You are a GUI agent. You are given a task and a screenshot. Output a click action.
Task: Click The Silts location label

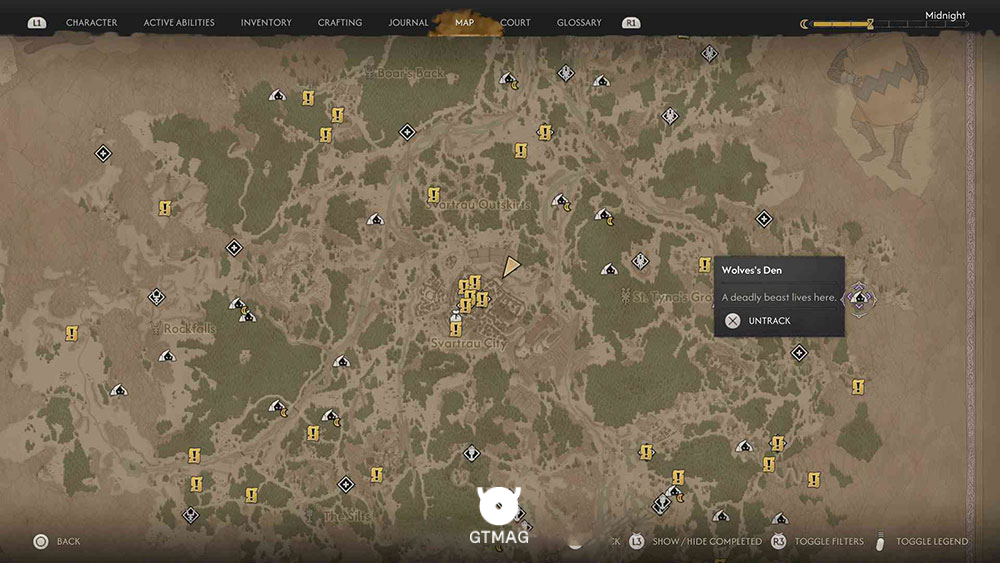click(346, 516)
